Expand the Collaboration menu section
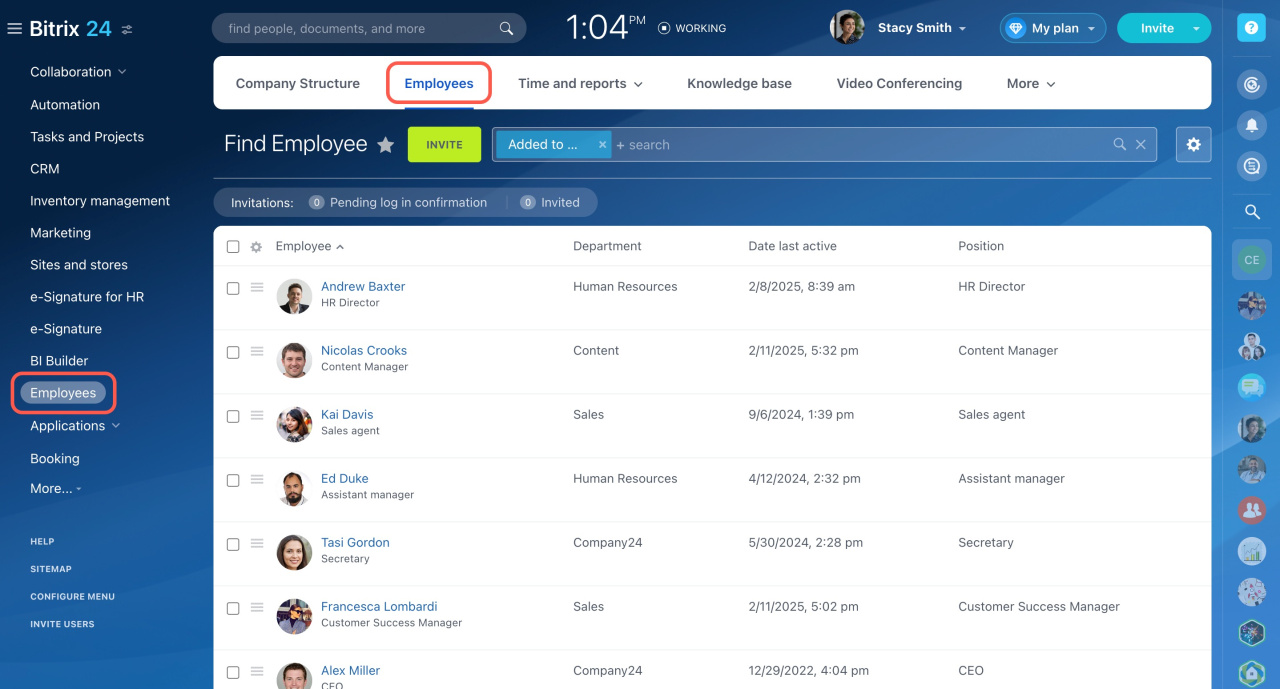 pos(78,72)
